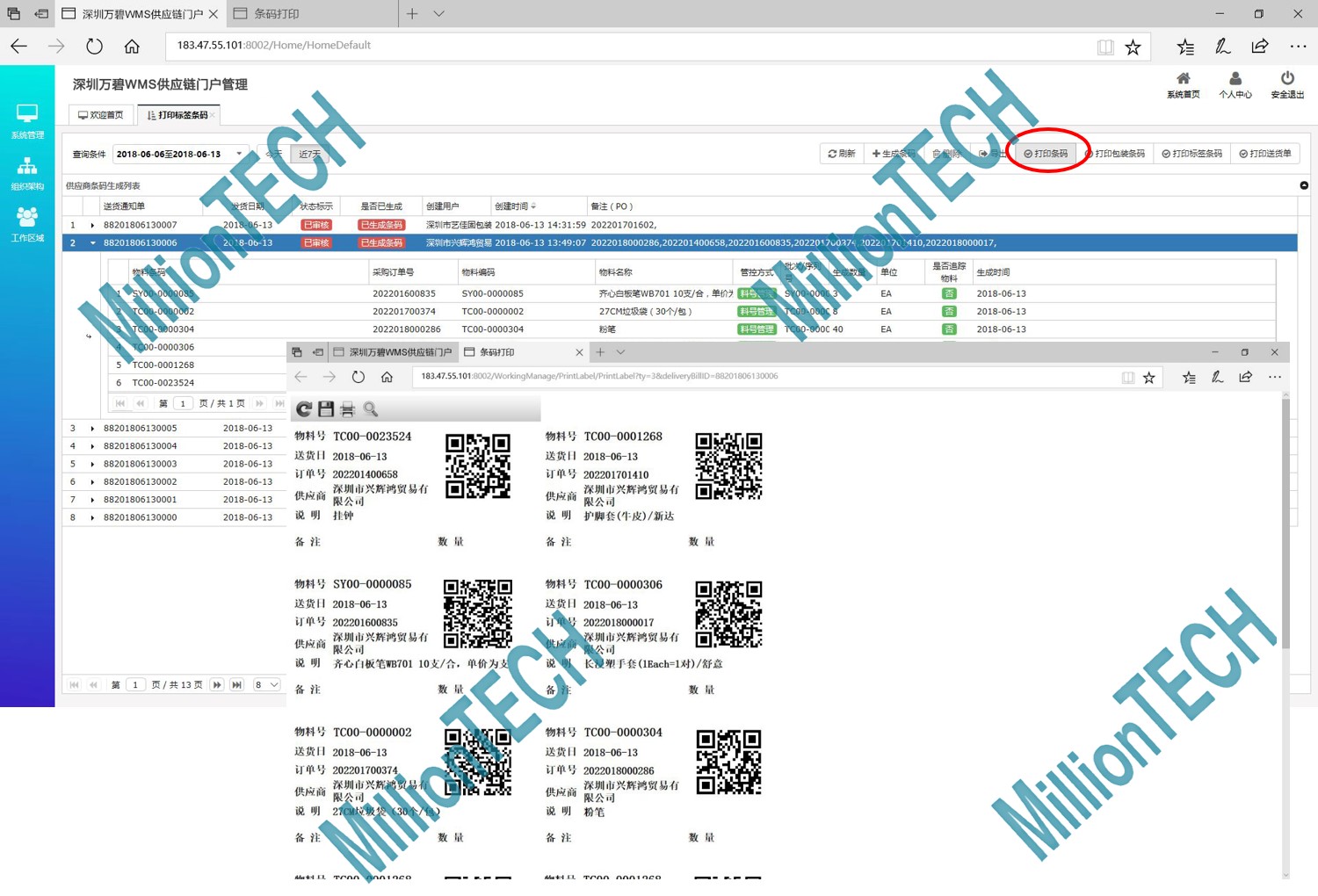1318x896 pixels.
Task: Click the 刷新 button
Action: click(842, 154)
